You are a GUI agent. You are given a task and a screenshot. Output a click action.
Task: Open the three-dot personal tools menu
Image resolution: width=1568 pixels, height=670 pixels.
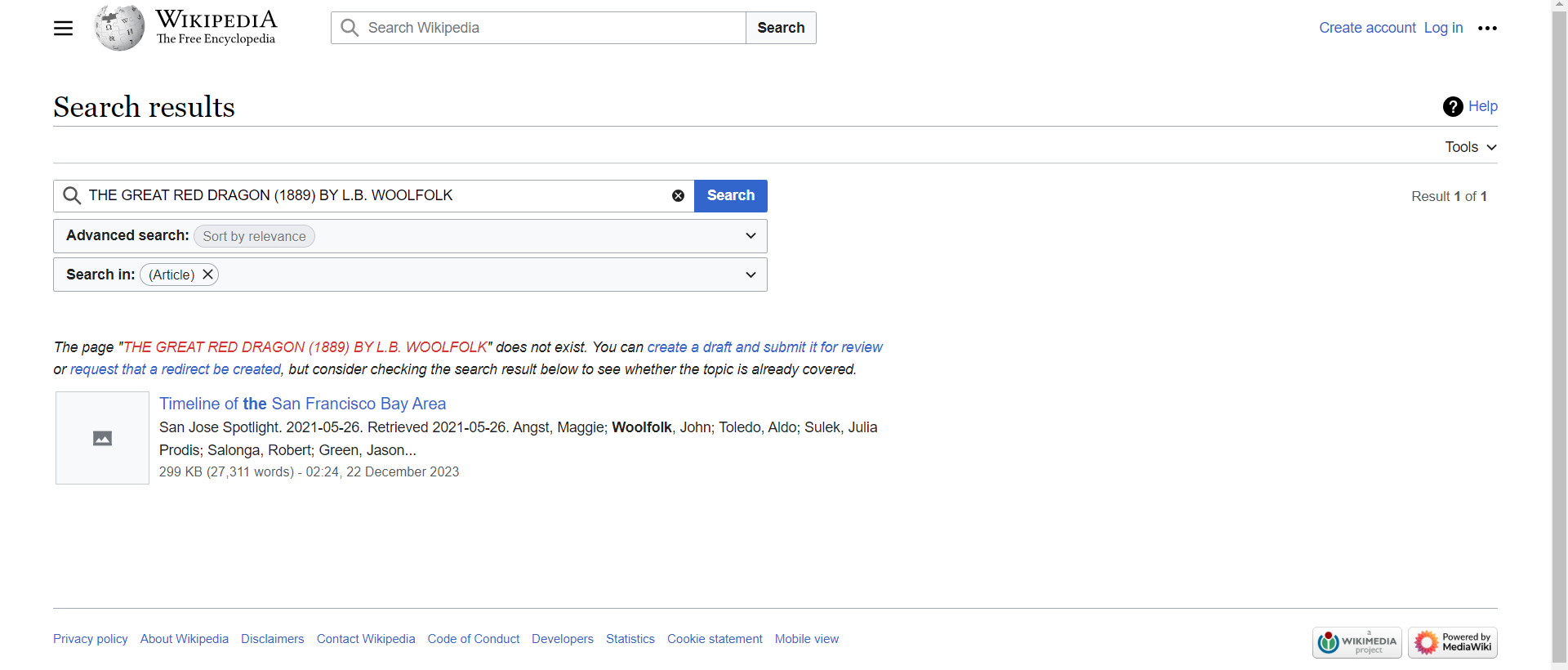1487,28
